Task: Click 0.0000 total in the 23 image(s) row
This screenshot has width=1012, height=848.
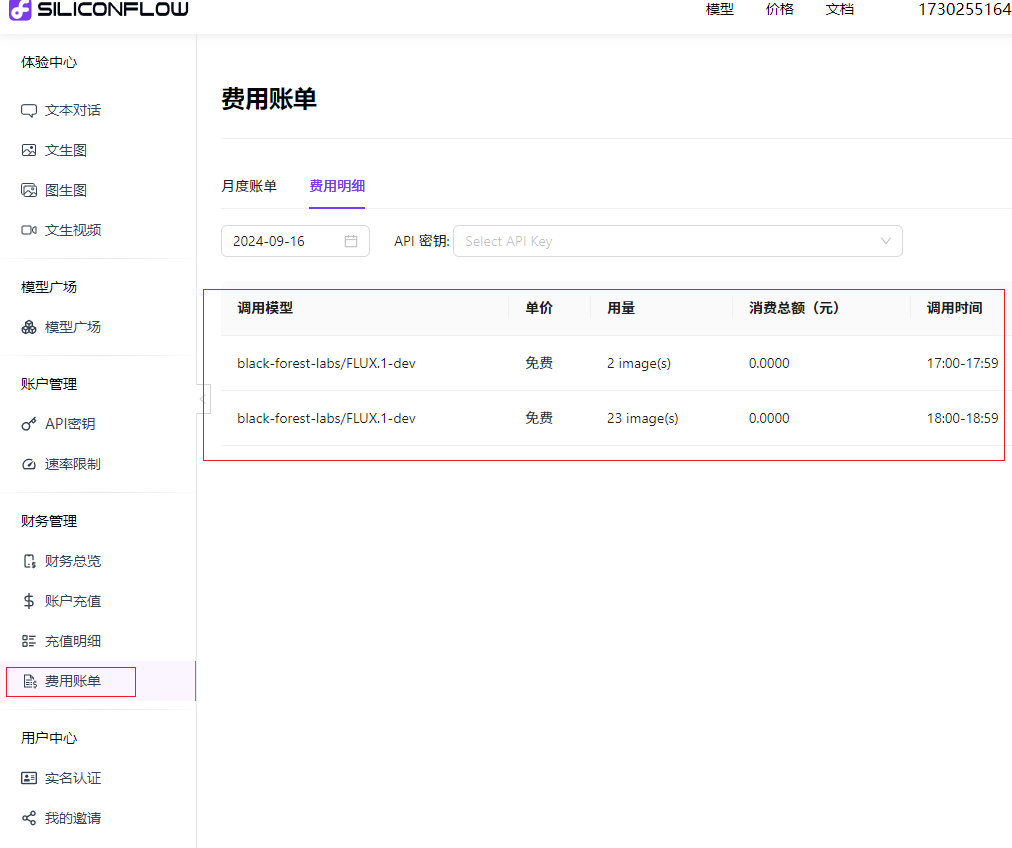Action: [x=769, y=418]
